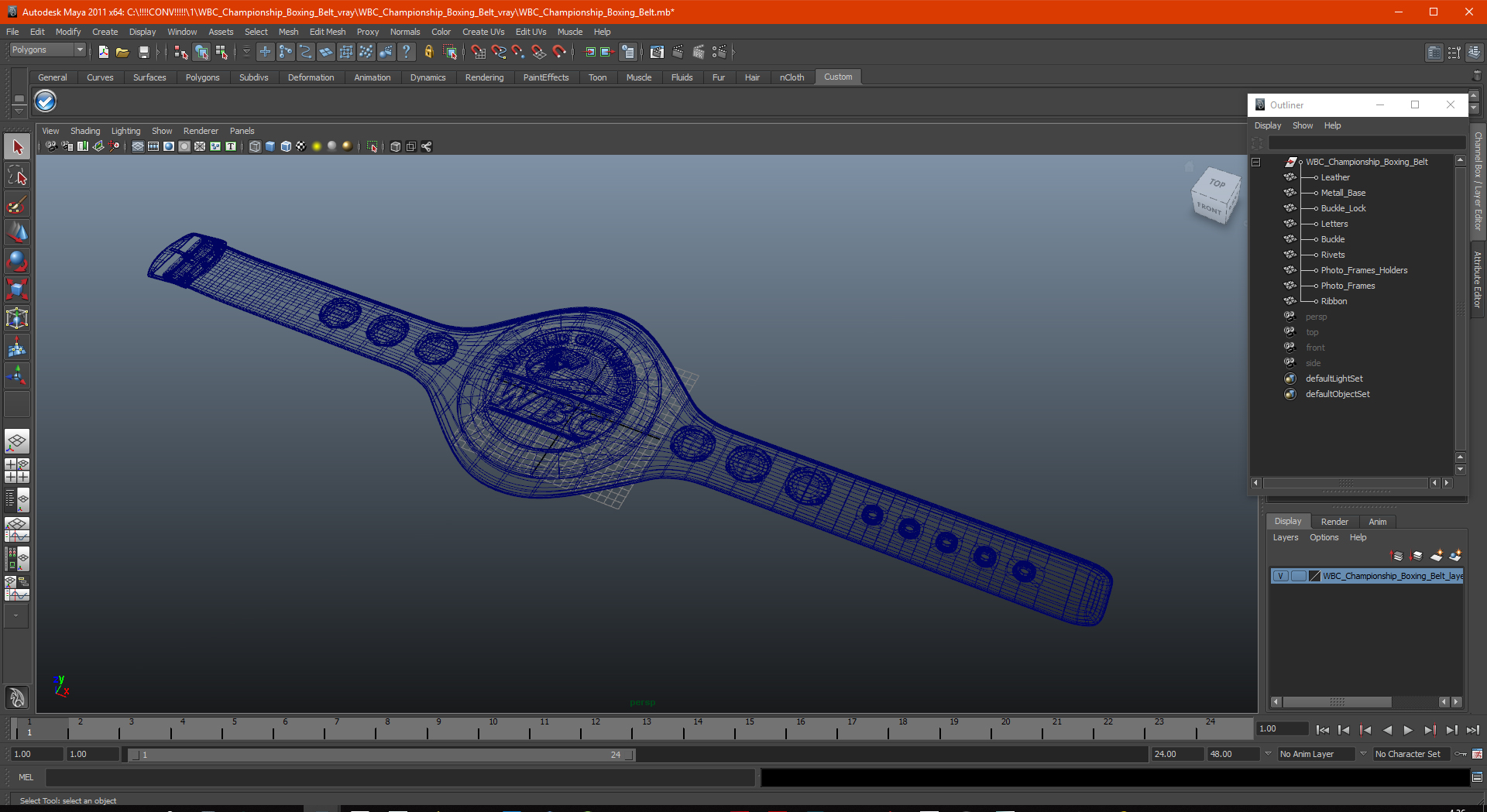Open the shelf options triangle menu

[x=19, y=110]
